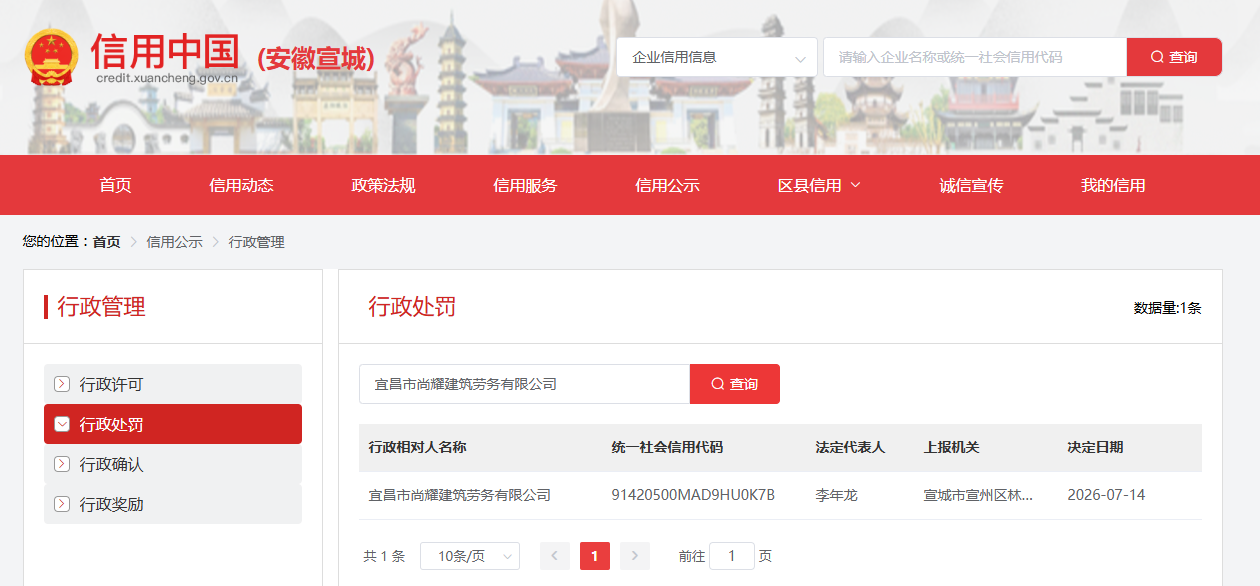
Task: Focus the 前往 page number input
Action: click(732, 556)
